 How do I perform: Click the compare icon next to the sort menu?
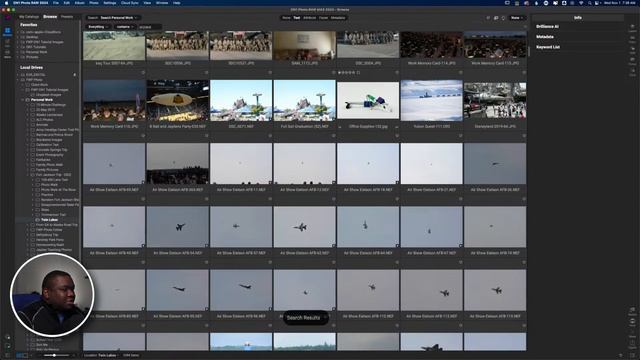pos(496,18)
